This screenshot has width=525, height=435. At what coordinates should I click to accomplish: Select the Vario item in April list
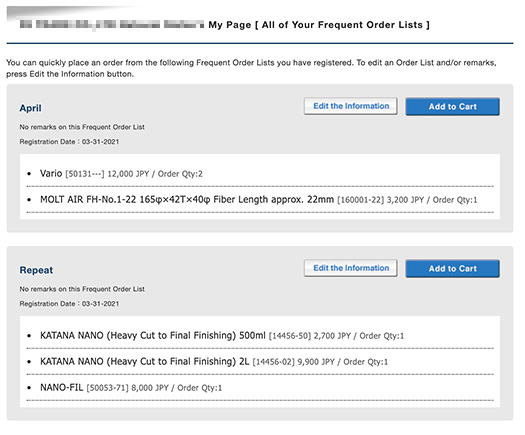51,173
